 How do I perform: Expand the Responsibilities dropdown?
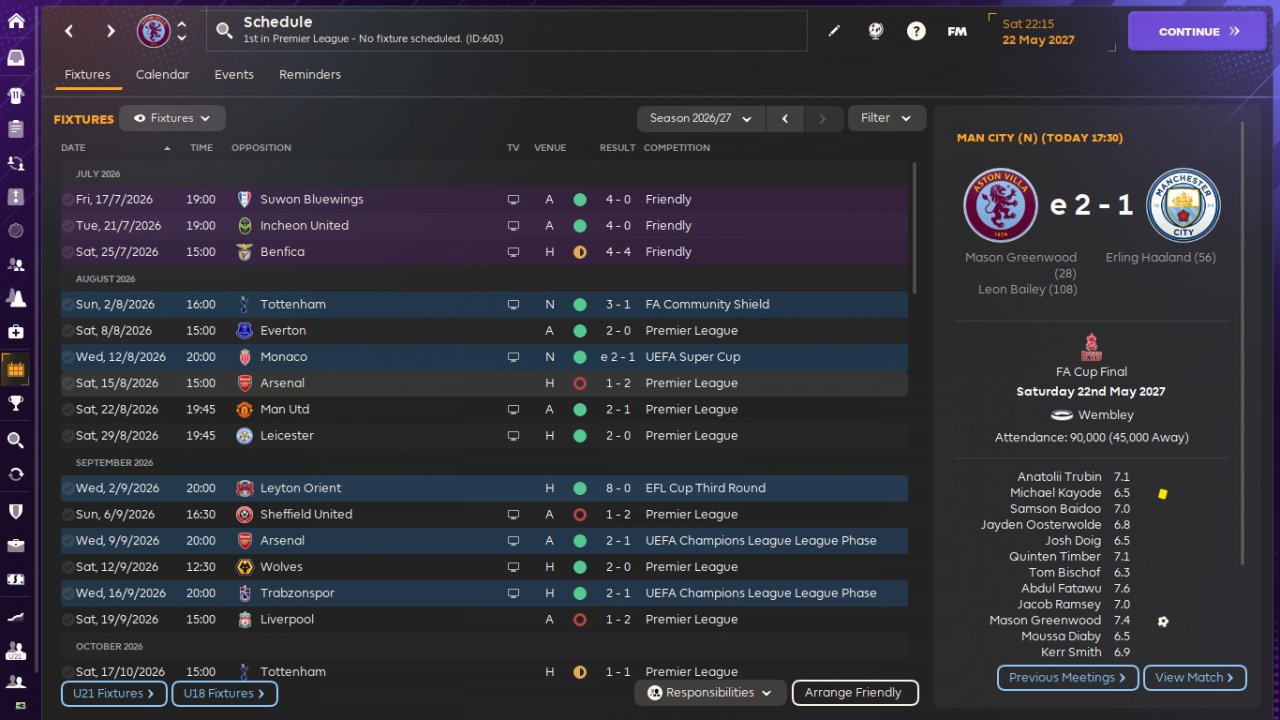coord(710,692)
